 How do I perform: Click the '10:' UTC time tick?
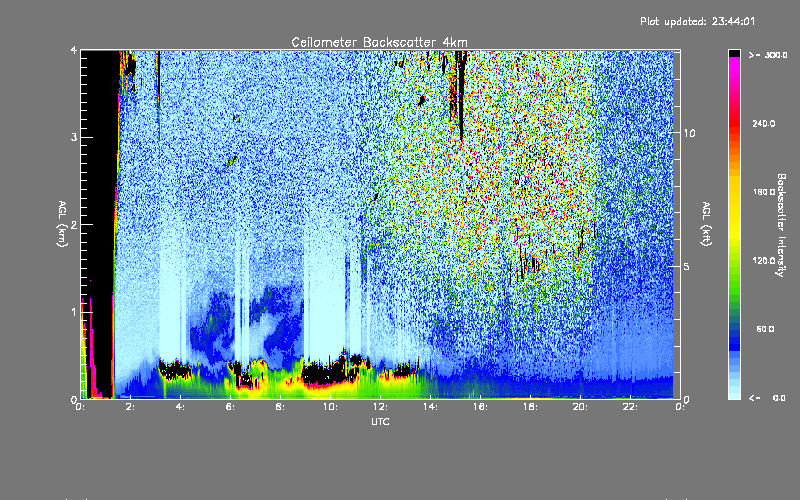[x=330, y=407]
